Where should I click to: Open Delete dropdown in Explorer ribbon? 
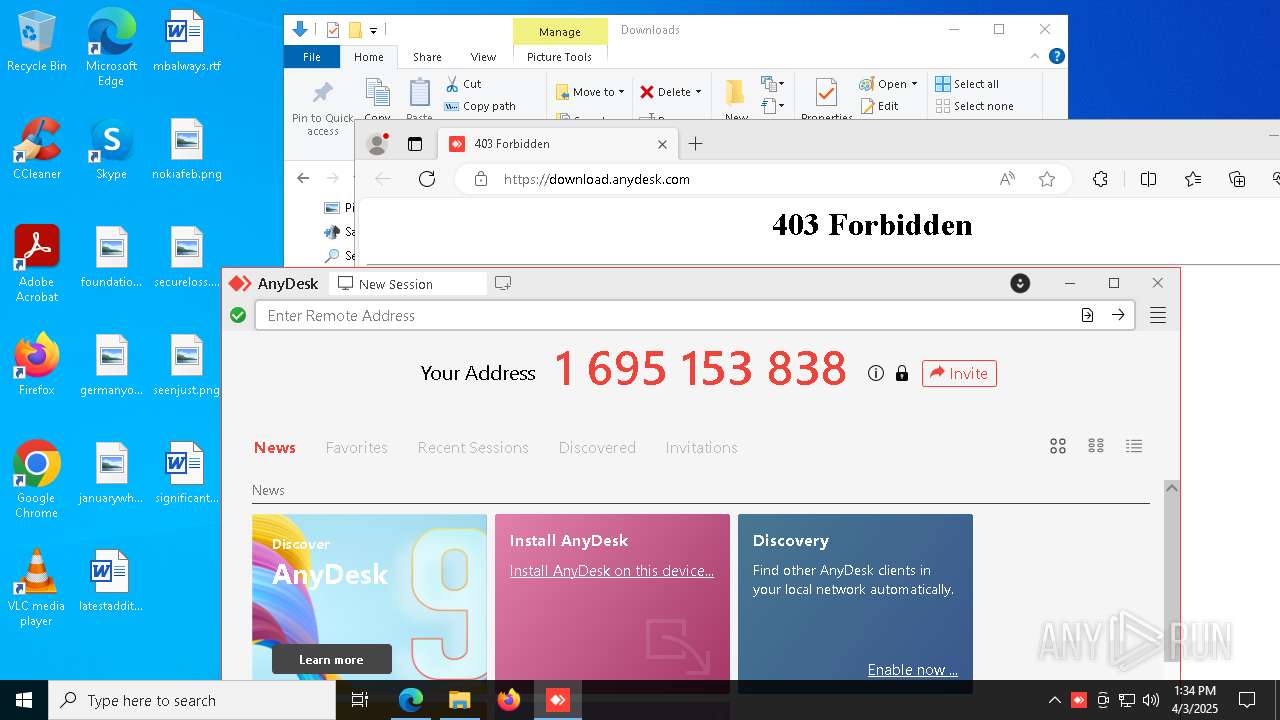tap(670, 92)
